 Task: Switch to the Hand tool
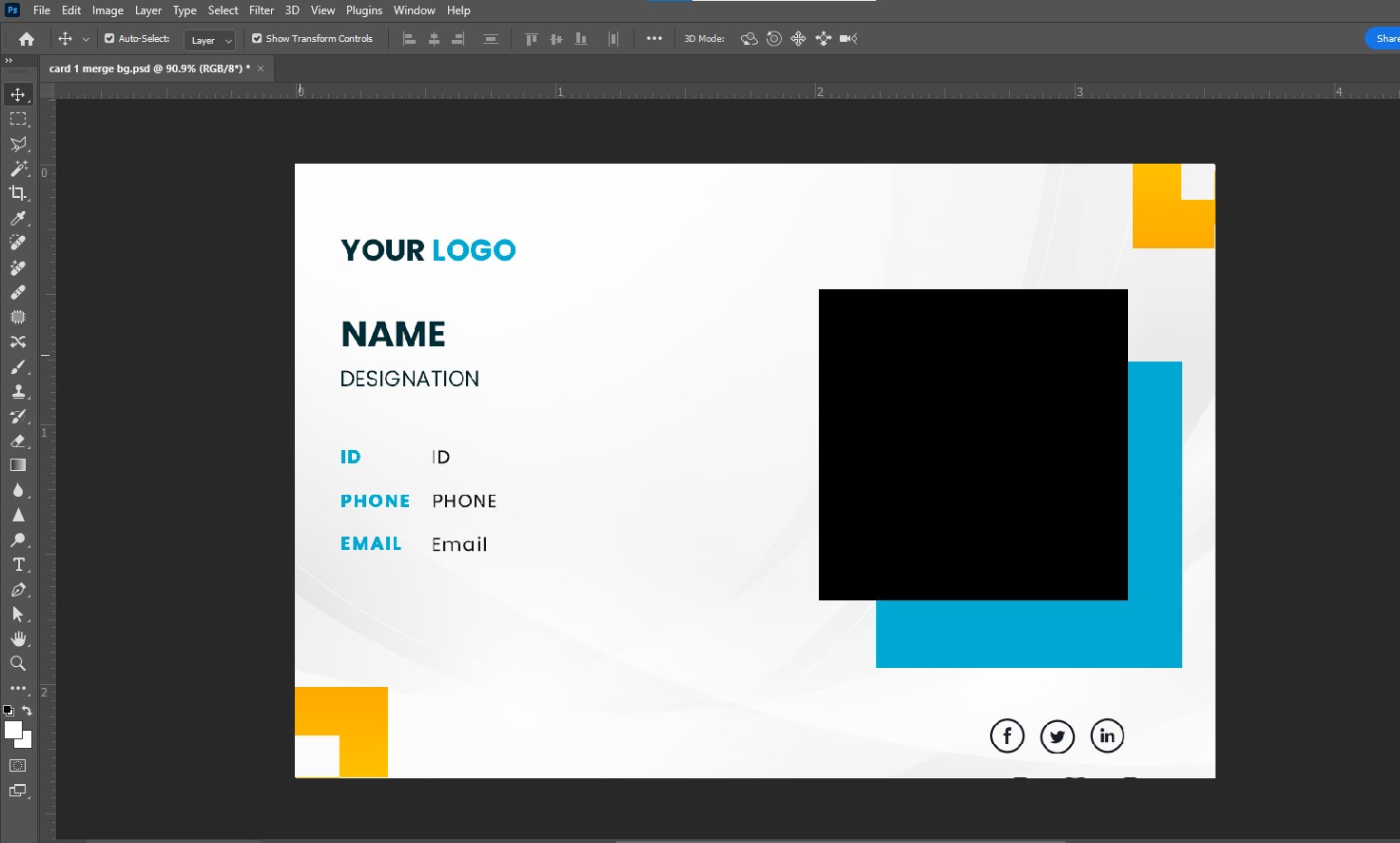17,638
